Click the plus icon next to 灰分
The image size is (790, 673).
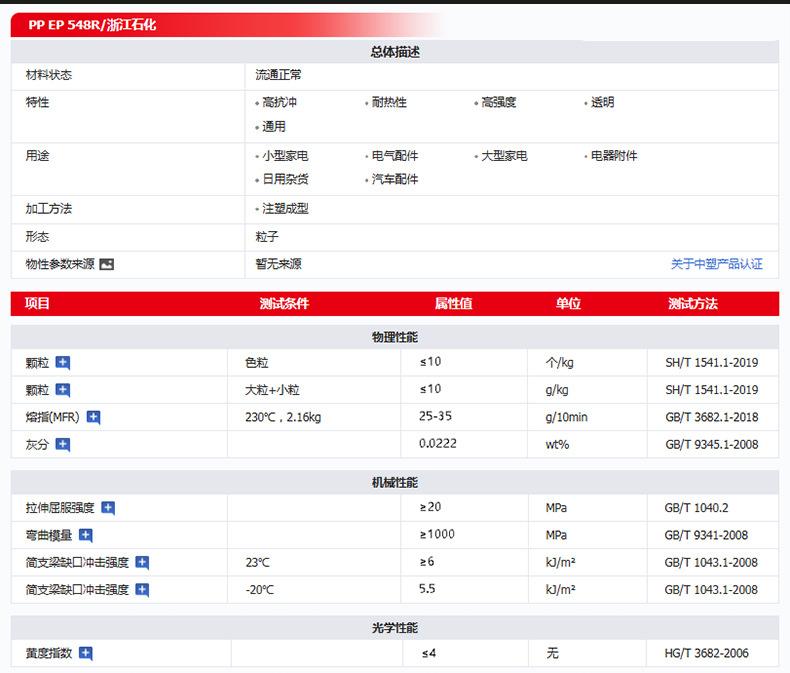[63, 445]
